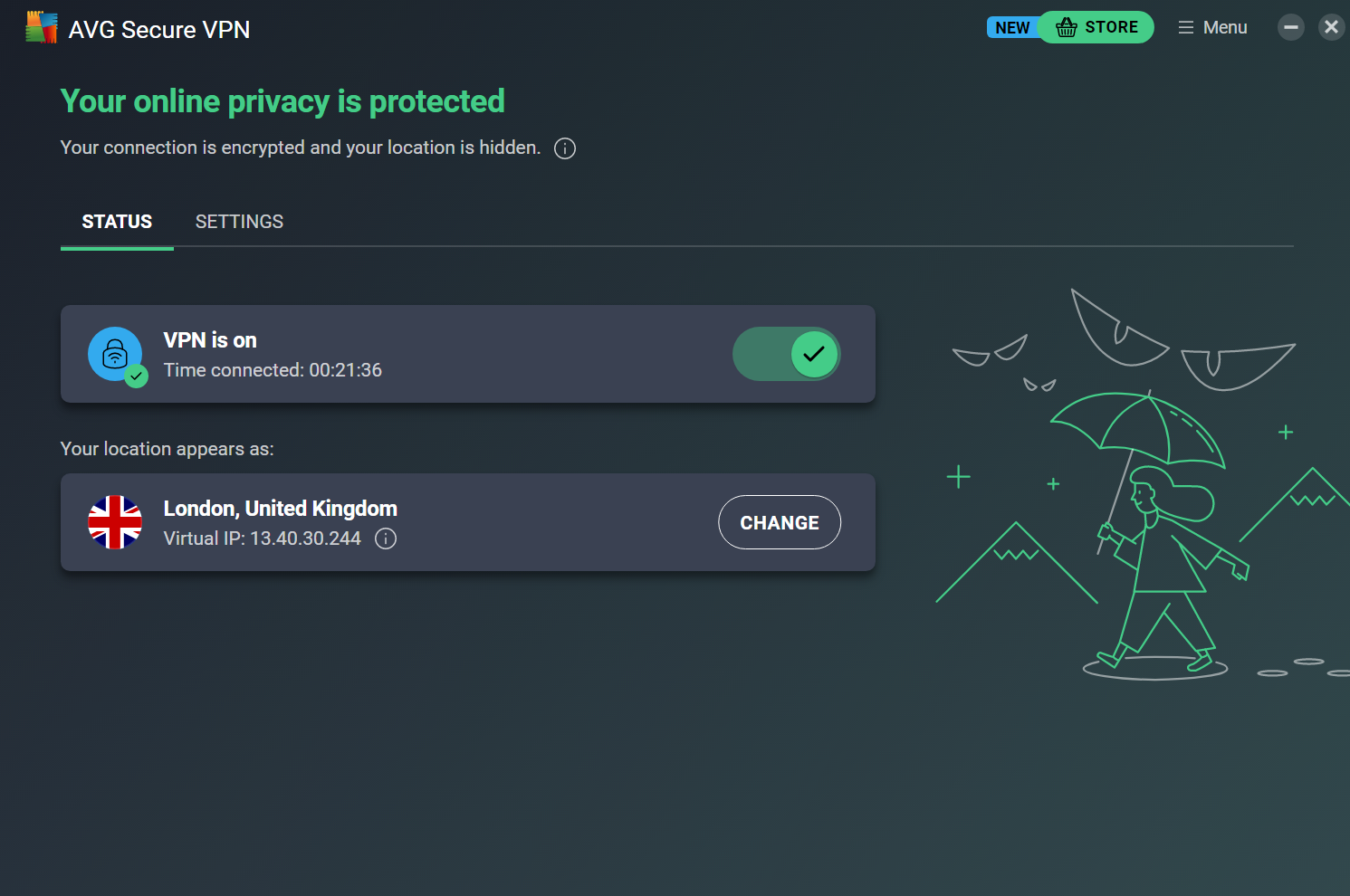Screen dimensions: 1350x896
Task: Click the Virtual IP address text
Action: click(x=263, y=539)
